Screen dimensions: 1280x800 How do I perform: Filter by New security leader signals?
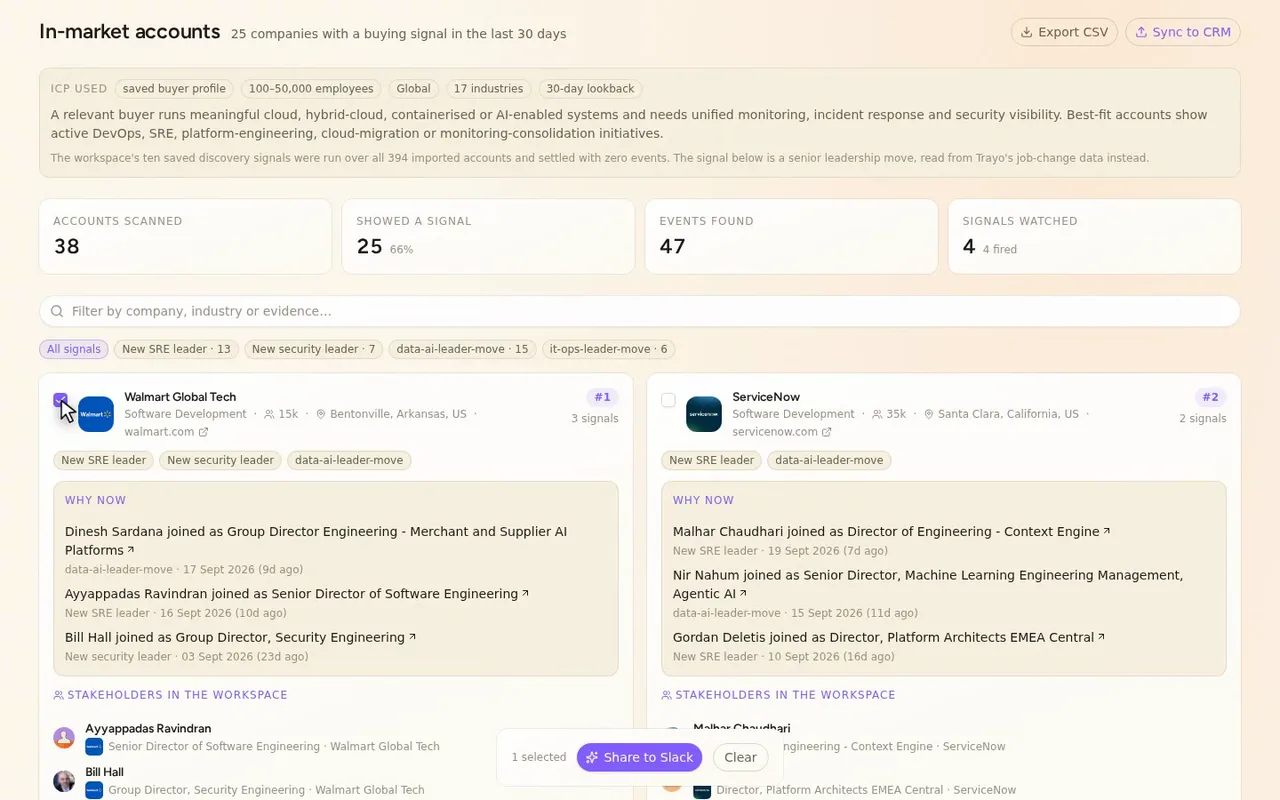pos(314,349)
